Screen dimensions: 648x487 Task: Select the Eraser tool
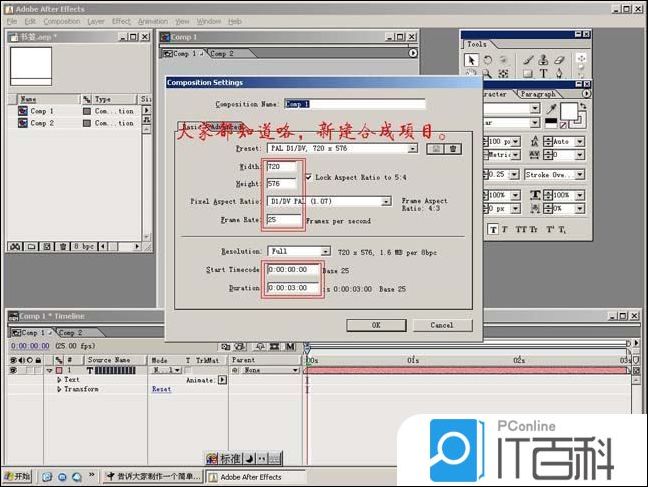click(x=559, y=60)
